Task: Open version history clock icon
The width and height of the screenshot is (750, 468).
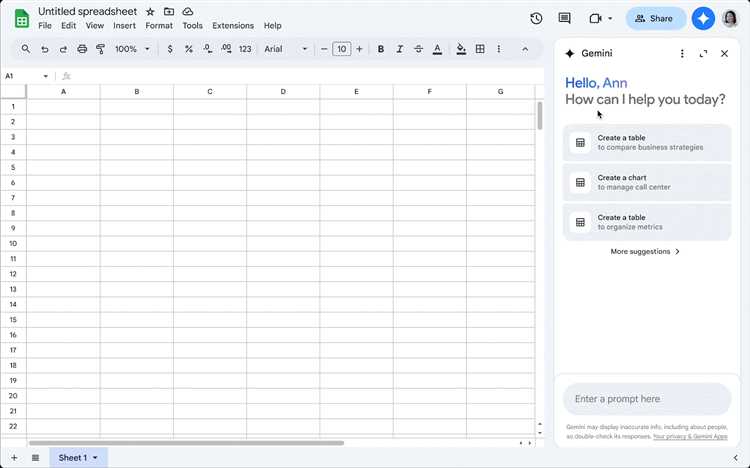Action: pyautogui.click(x=536, y=19)
